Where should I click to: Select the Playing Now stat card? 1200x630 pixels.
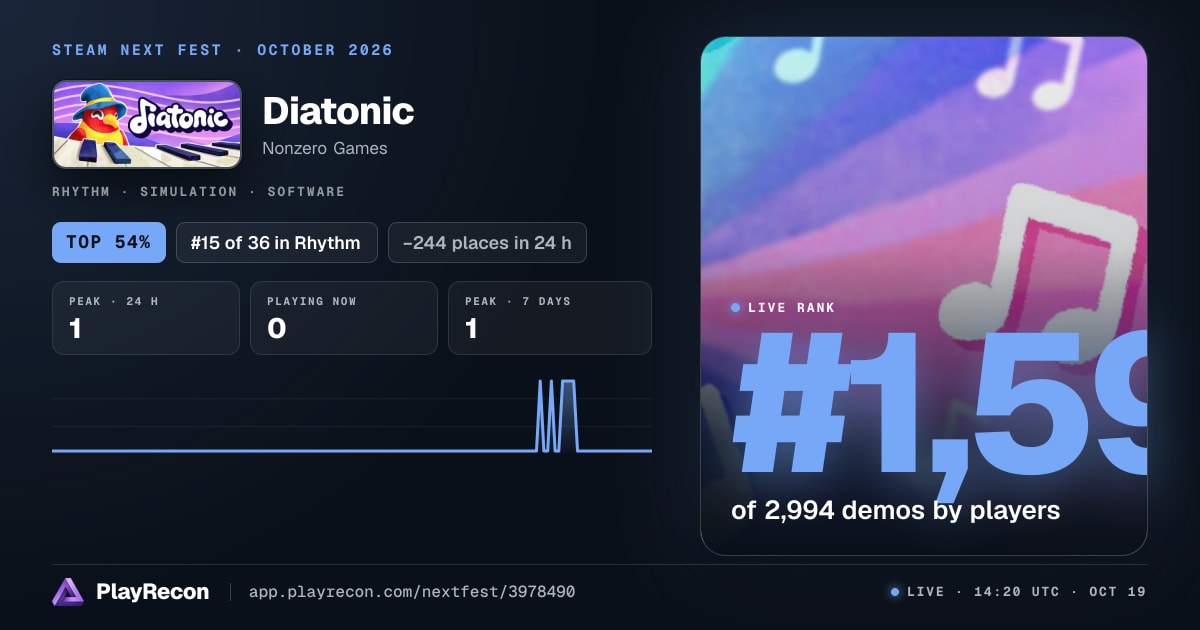(344, 318)
